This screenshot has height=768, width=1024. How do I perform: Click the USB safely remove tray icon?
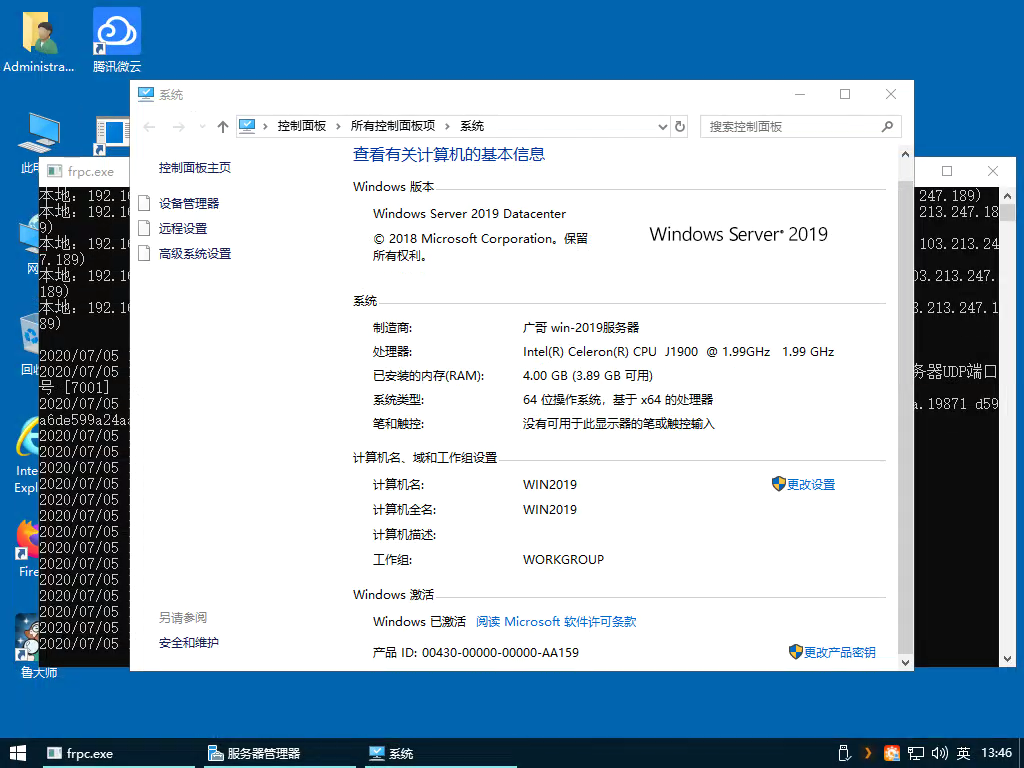(x=843, y=753)
